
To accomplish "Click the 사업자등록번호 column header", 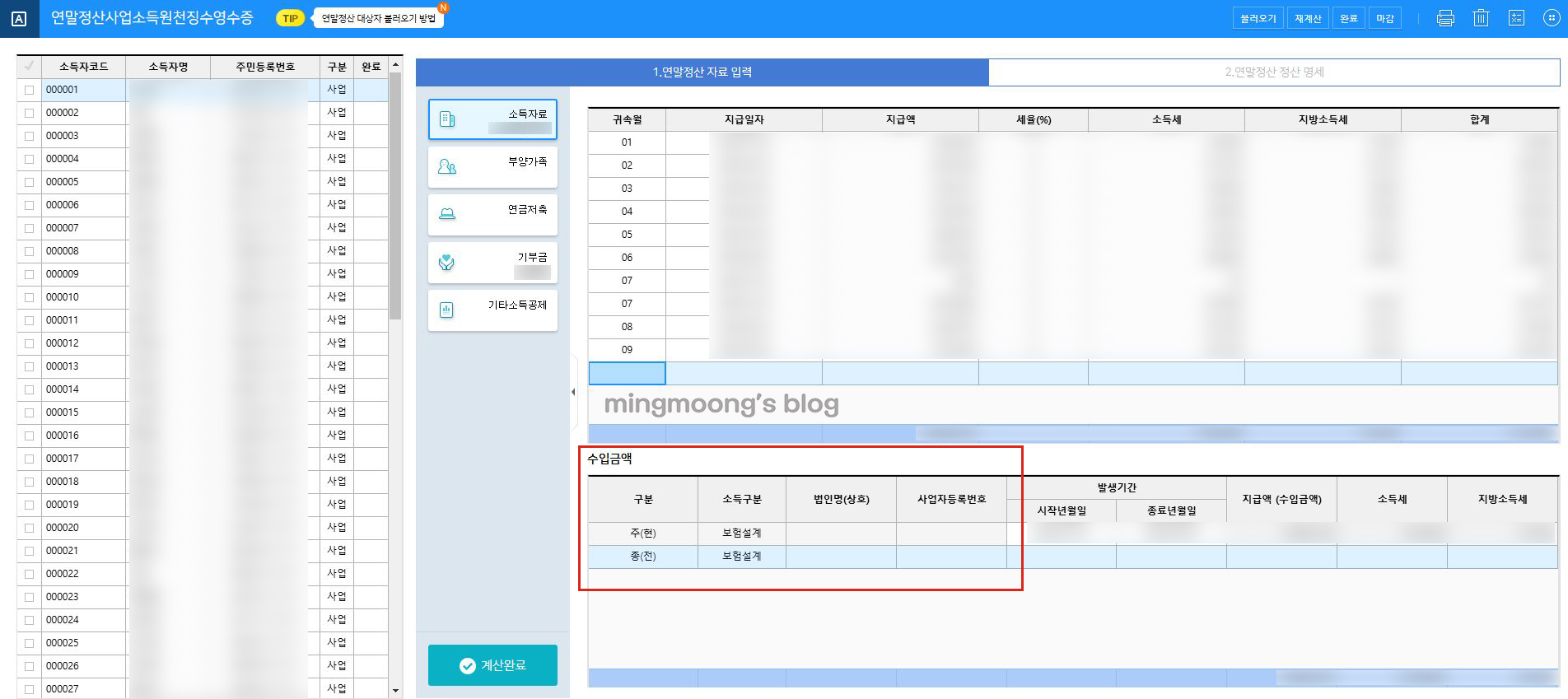I will pyautogui.click(x=951, y=499).
